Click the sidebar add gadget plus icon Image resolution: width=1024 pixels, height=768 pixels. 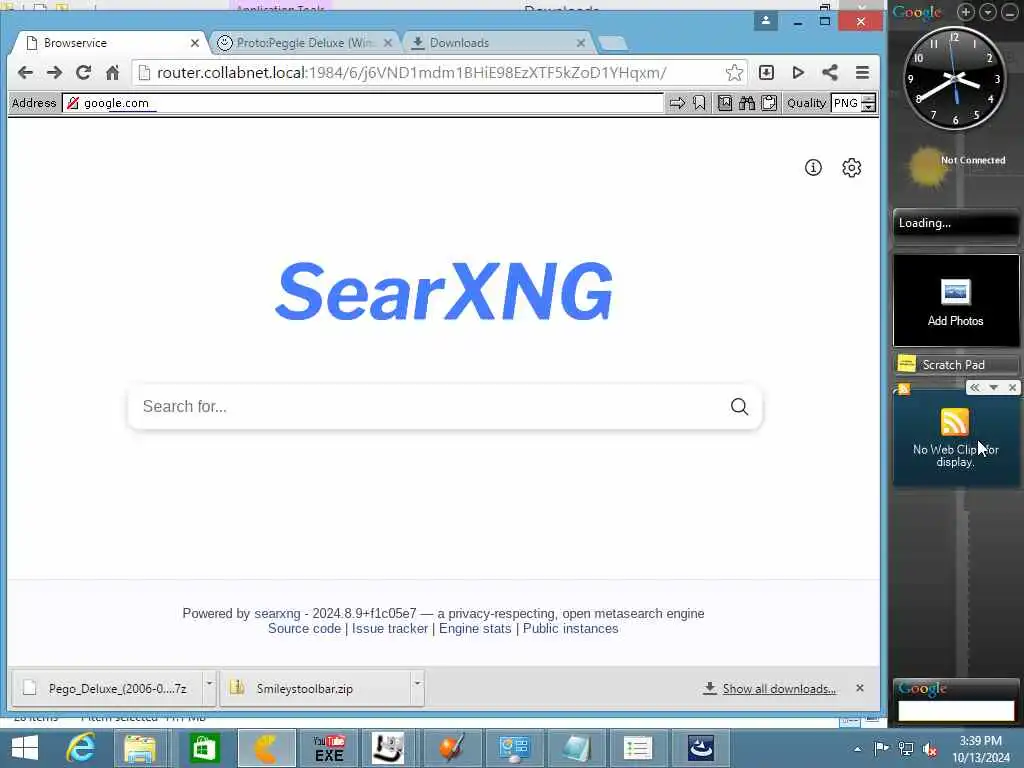(x=966, y=12)
